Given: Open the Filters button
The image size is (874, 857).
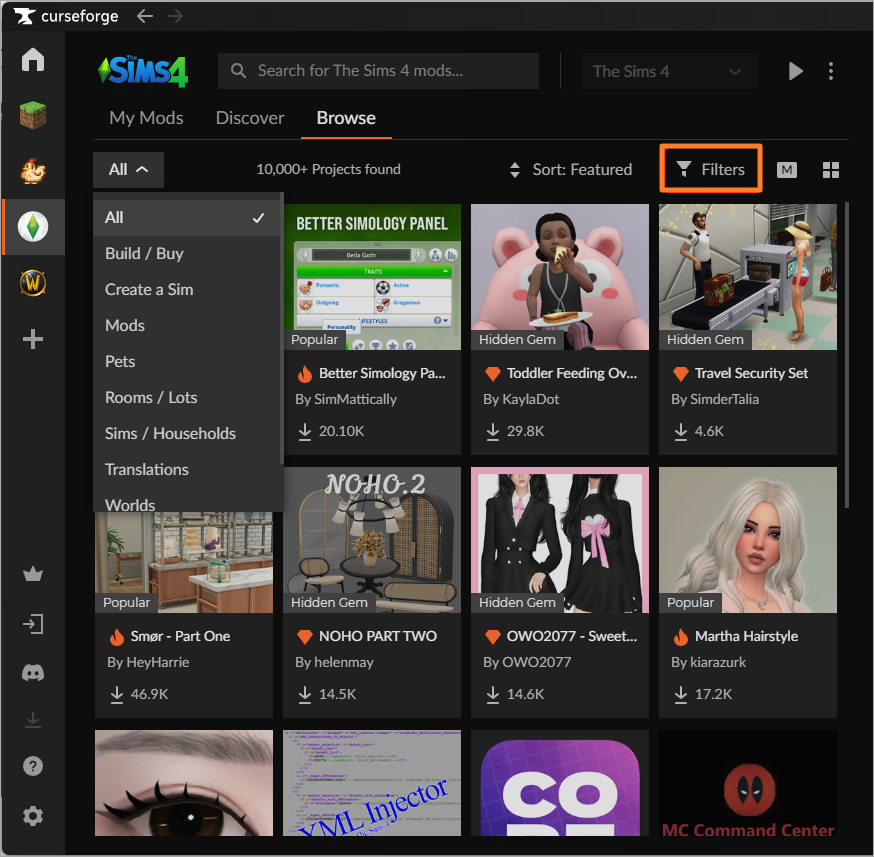Looking at the screenshot, I should [711, 169].
